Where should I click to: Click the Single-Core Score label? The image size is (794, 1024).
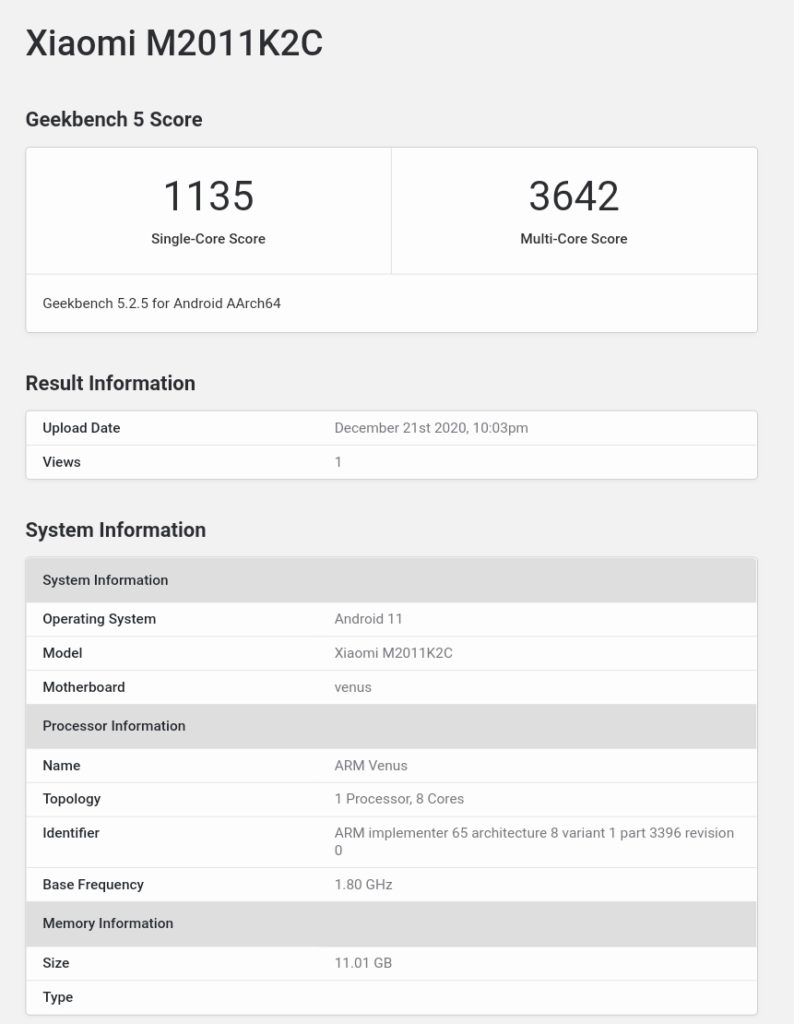pyautogui.click(x=208, y=239)
